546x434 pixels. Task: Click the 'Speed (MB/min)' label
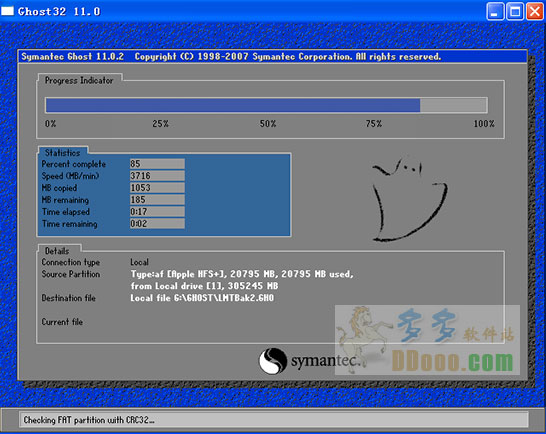70,176
